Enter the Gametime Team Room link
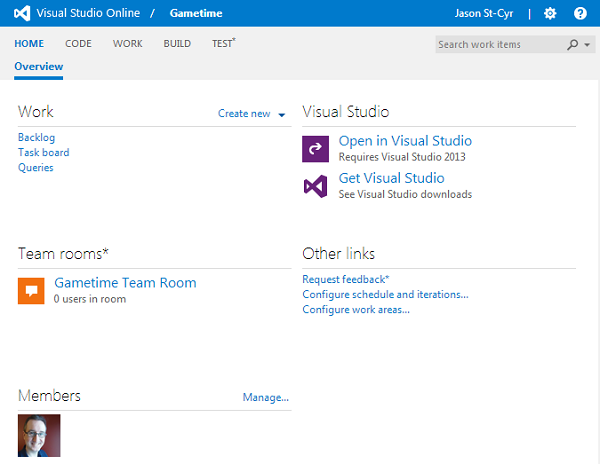The width and height of the screenshot is (600, 464). point(125,283)
